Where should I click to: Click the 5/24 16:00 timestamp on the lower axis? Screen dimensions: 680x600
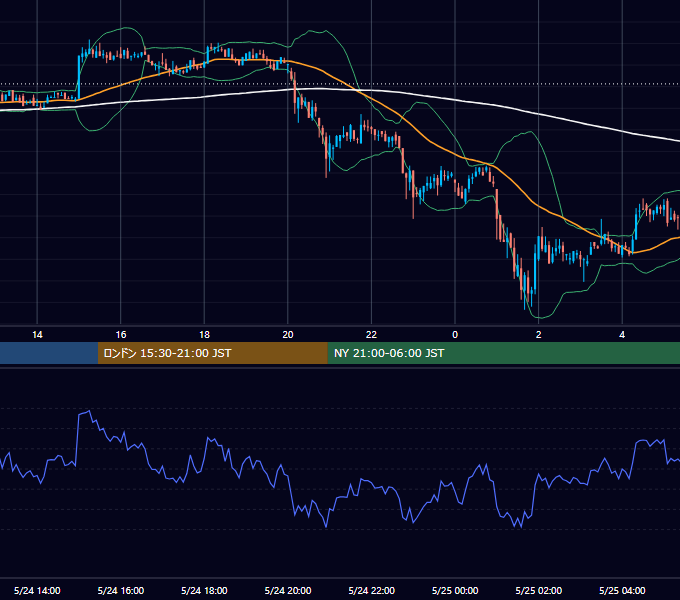click(121, 590)
